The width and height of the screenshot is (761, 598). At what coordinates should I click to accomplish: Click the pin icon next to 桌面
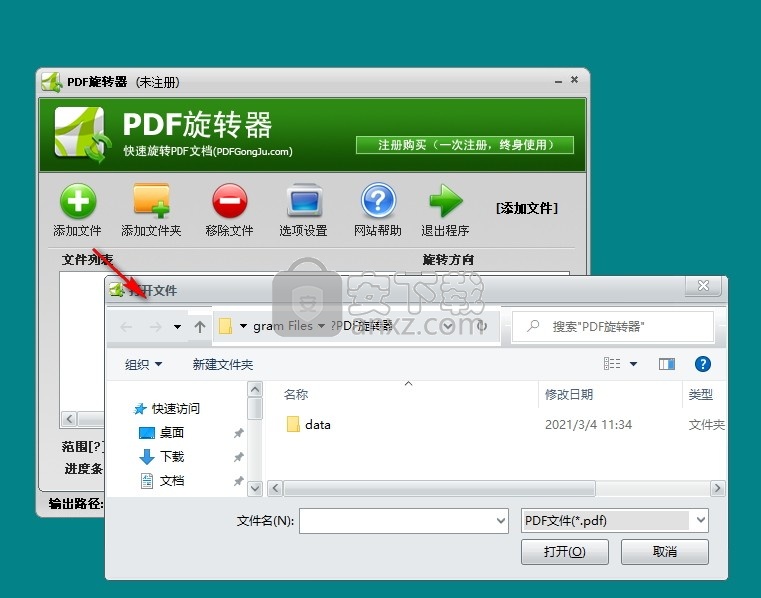(x=238, y=432)
